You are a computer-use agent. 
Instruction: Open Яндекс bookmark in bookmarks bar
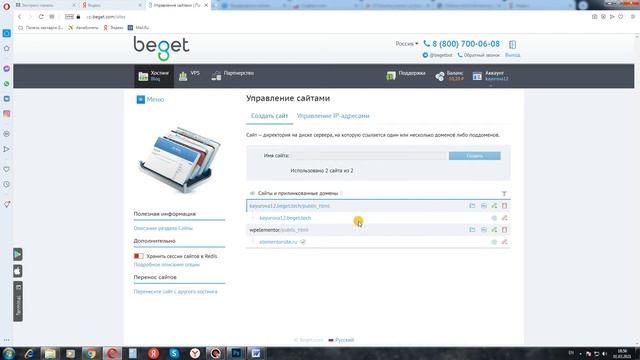click(113, 27)
